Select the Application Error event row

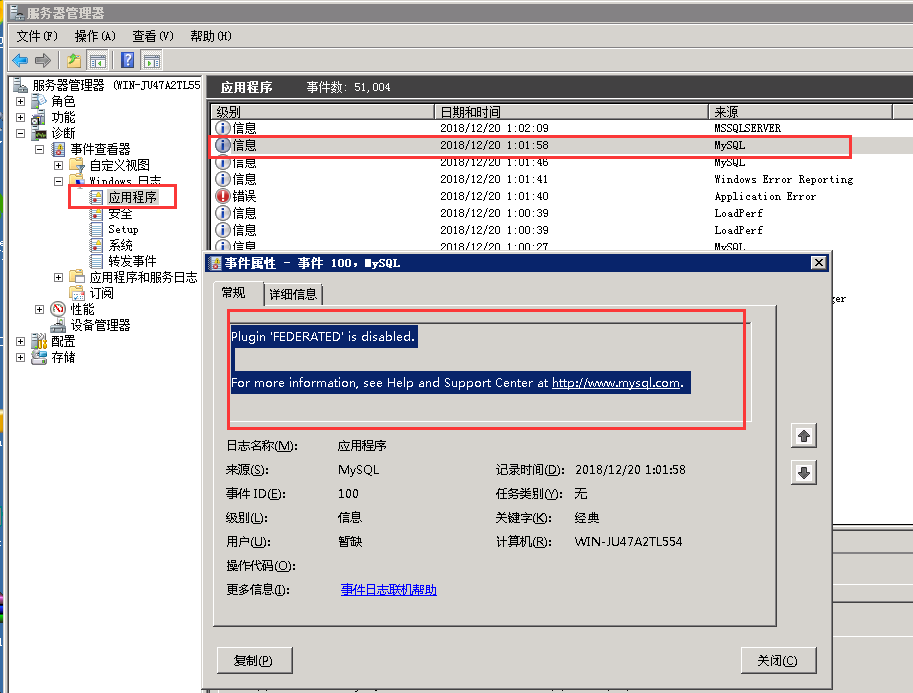point(561,196)
